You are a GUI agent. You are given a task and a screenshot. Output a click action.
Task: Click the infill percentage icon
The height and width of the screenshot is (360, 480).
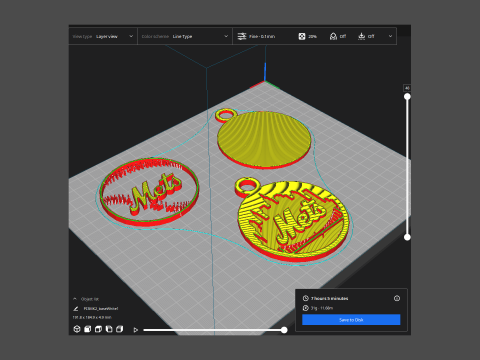(302, 36)
